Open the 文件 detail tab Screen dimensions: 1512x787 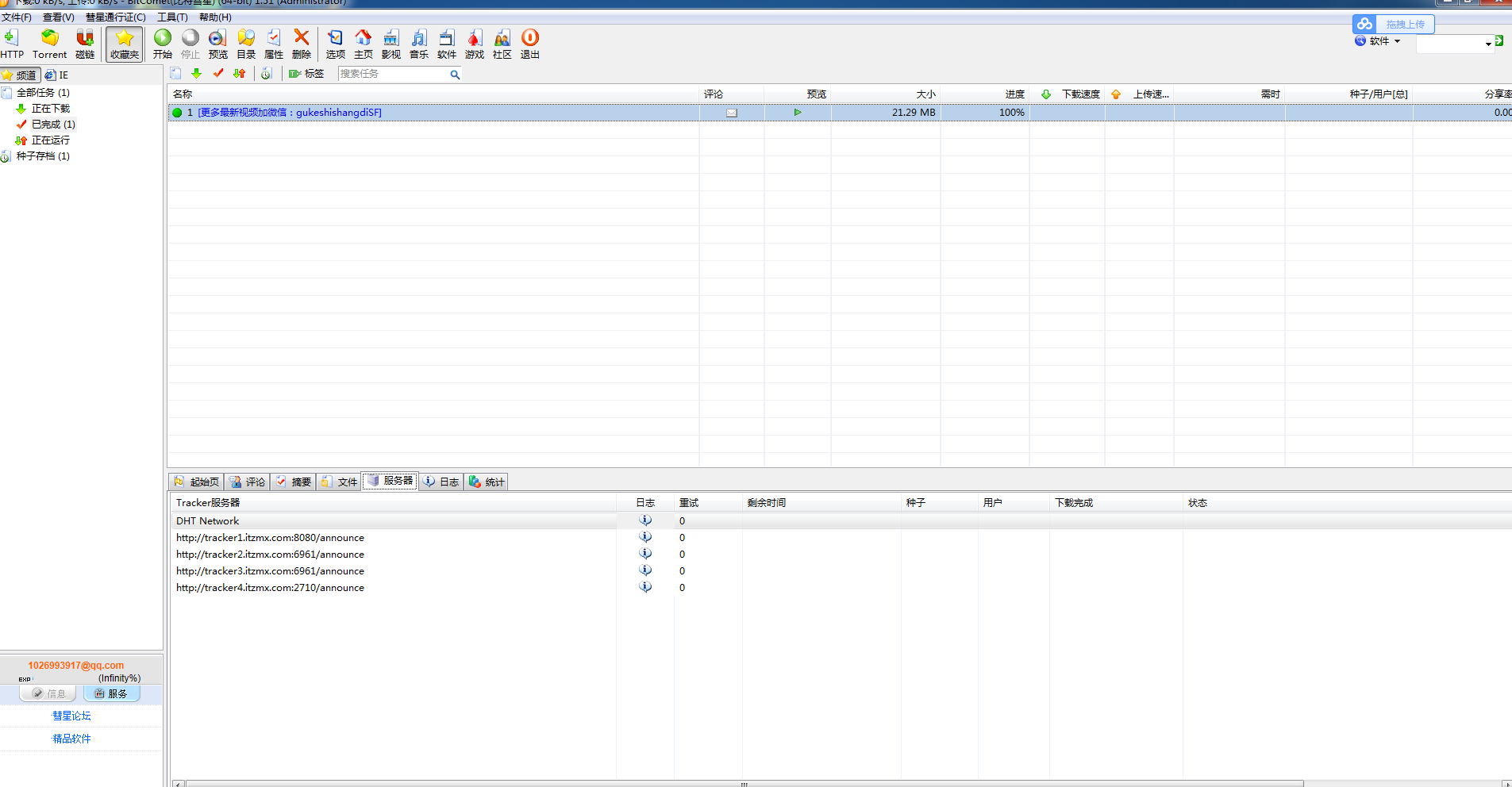click(339, 482)
